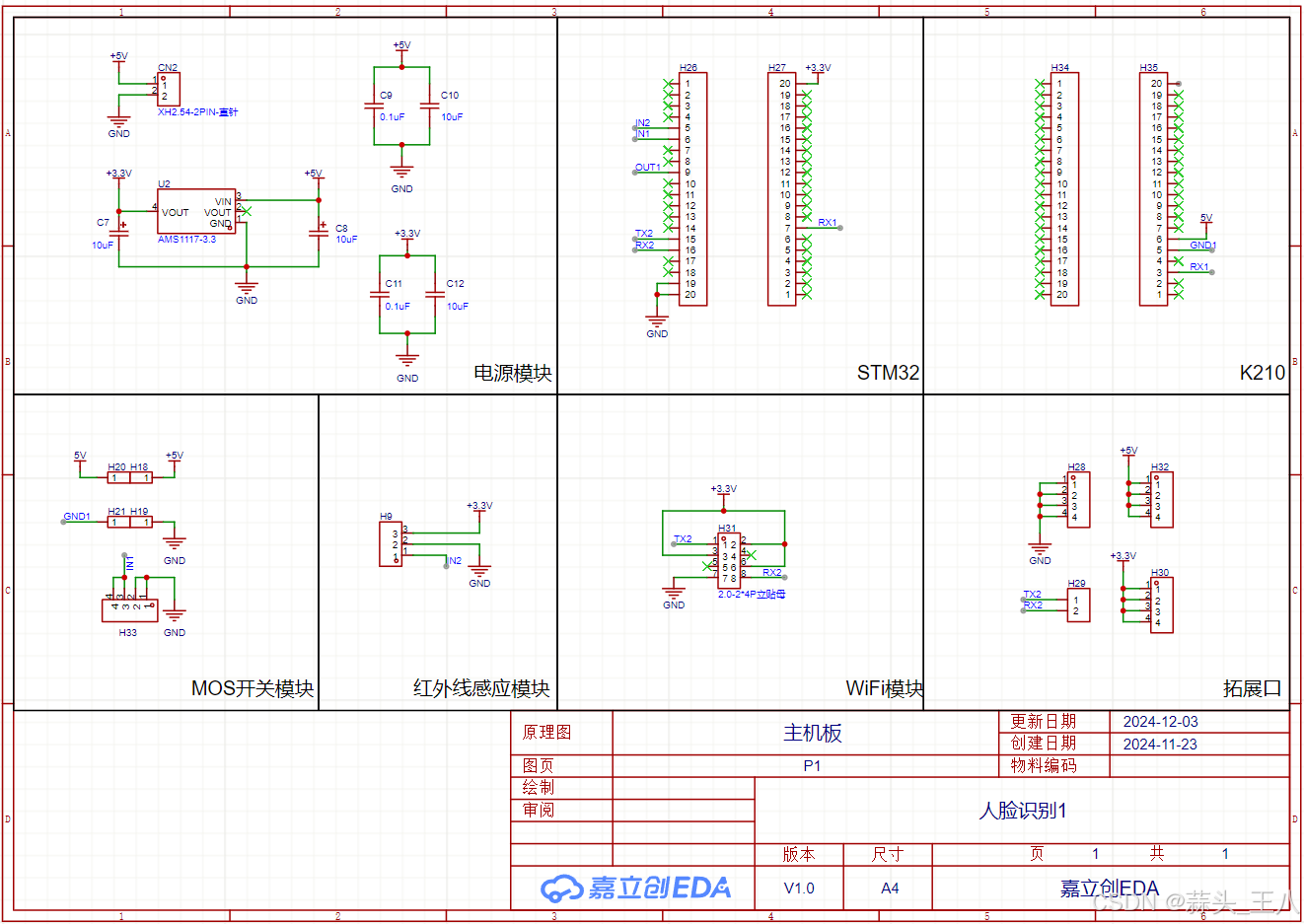Select the H35 header component
1304x924 pixels.
[1154, 188]
